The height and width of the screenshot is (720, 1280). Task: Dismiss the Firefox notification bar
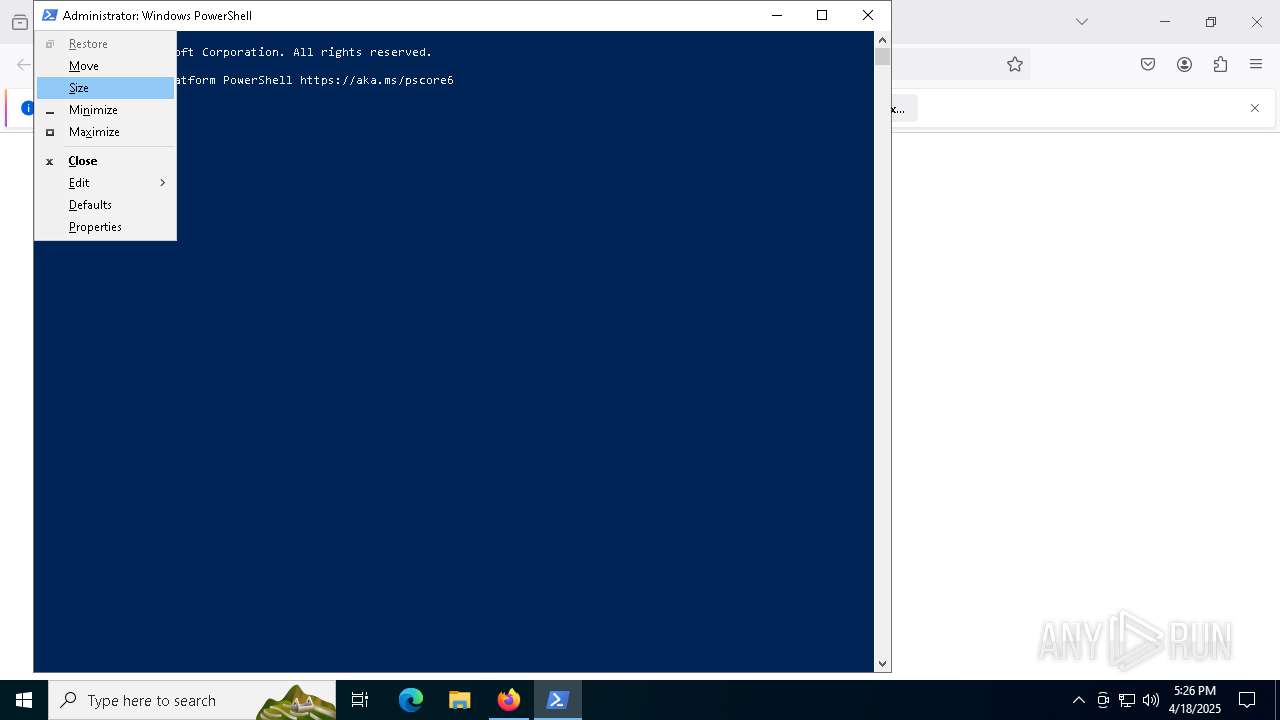[1255, 108]
